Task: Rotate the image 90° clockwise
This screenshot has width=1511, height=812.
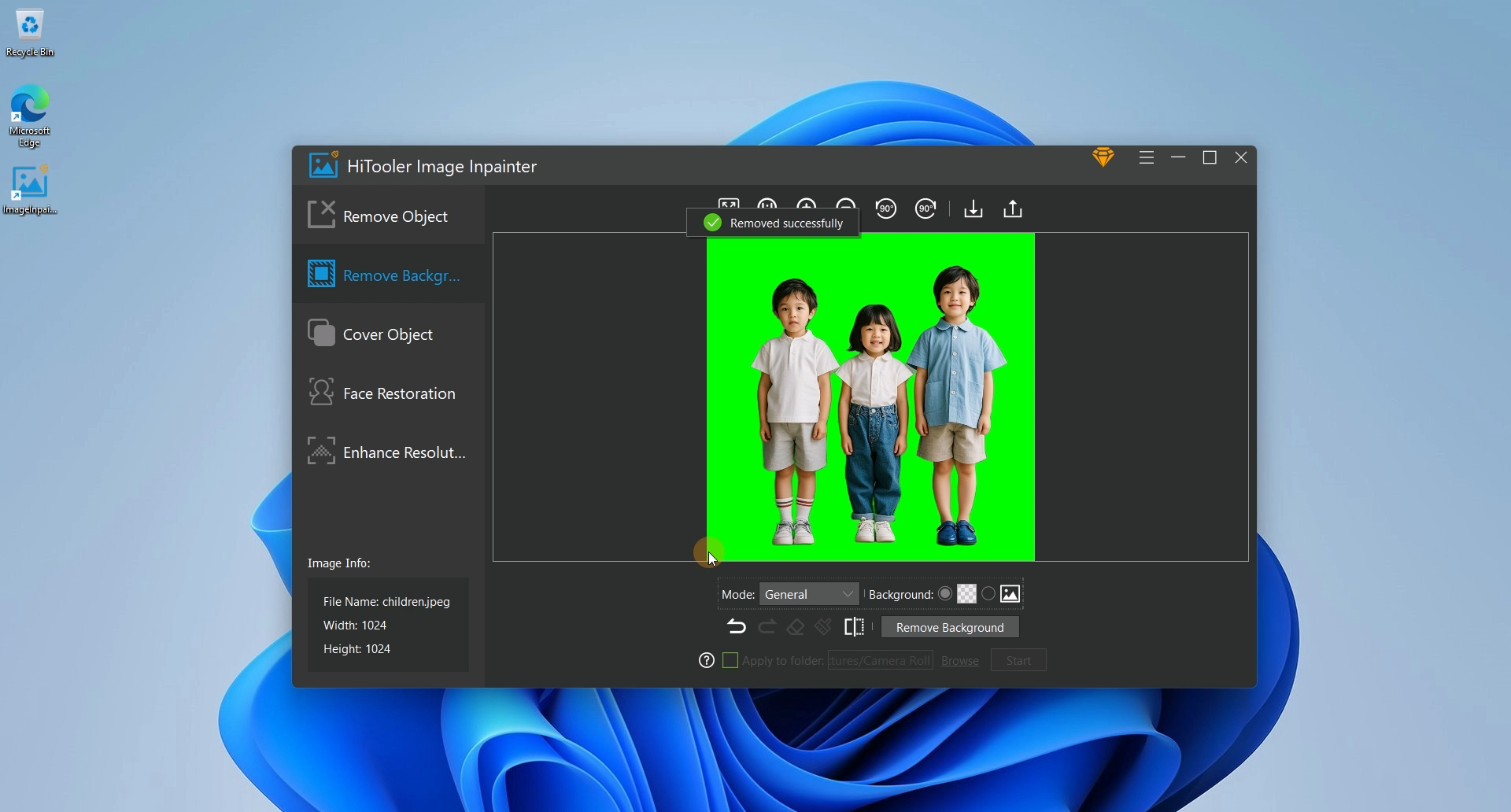Action: click(x=925, y=209)
